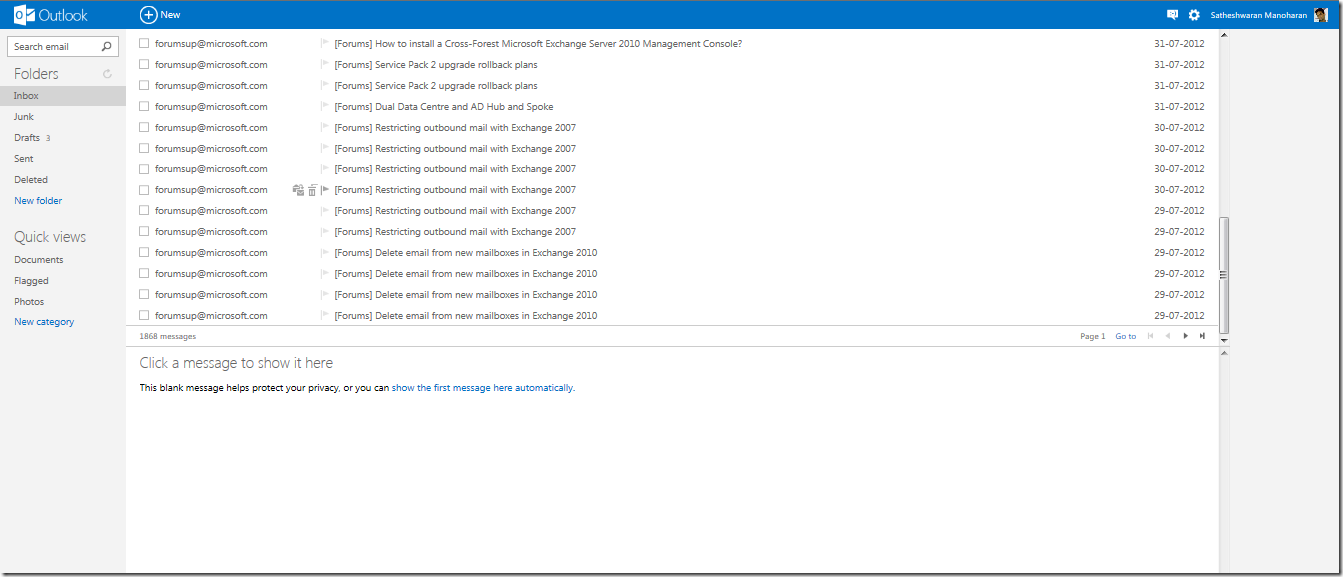Click the user profile picture
This screenshot has width=1343, height=577.
click(x=1320, y=15)
